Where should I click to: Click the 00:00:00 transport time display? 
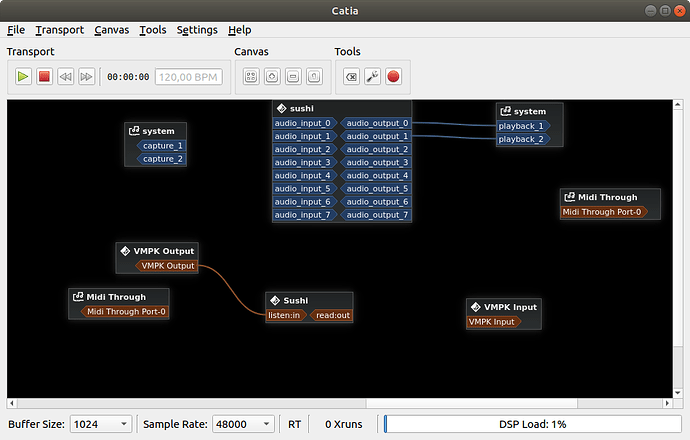128,77
